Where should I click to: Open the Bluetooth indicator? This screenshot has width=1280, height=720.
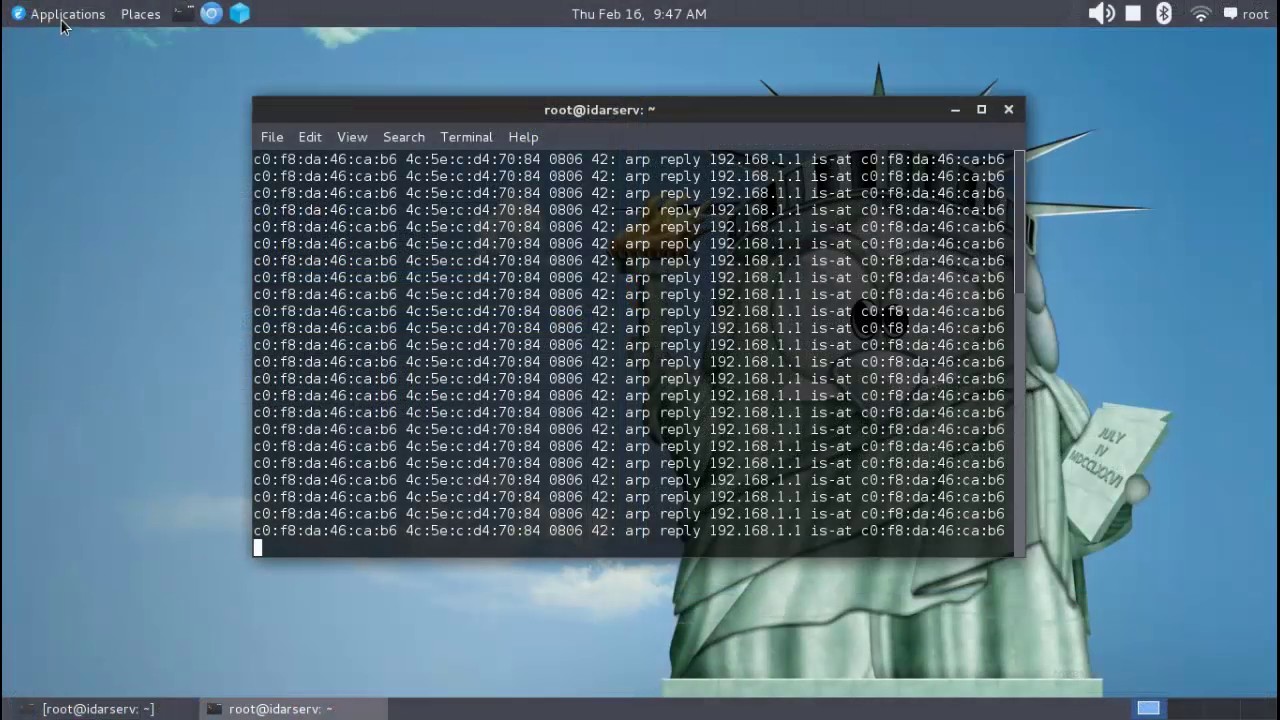(x=1164, y=14)
